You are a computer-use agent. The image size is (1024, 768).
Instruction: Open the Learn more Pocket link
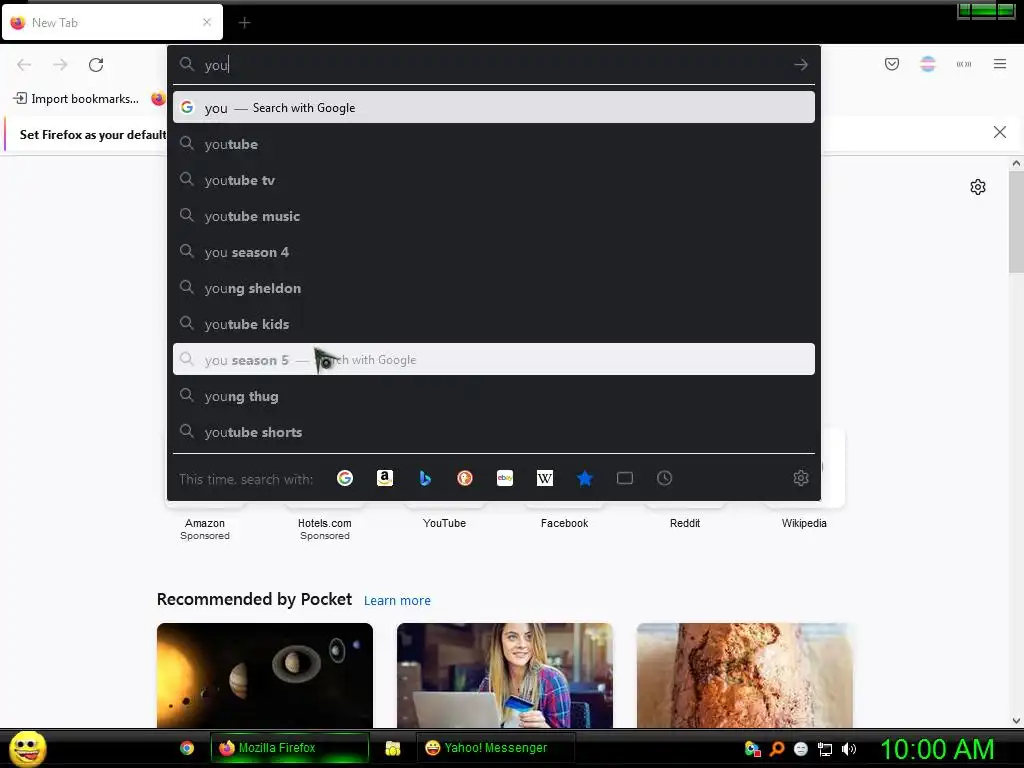coord(397,601)
